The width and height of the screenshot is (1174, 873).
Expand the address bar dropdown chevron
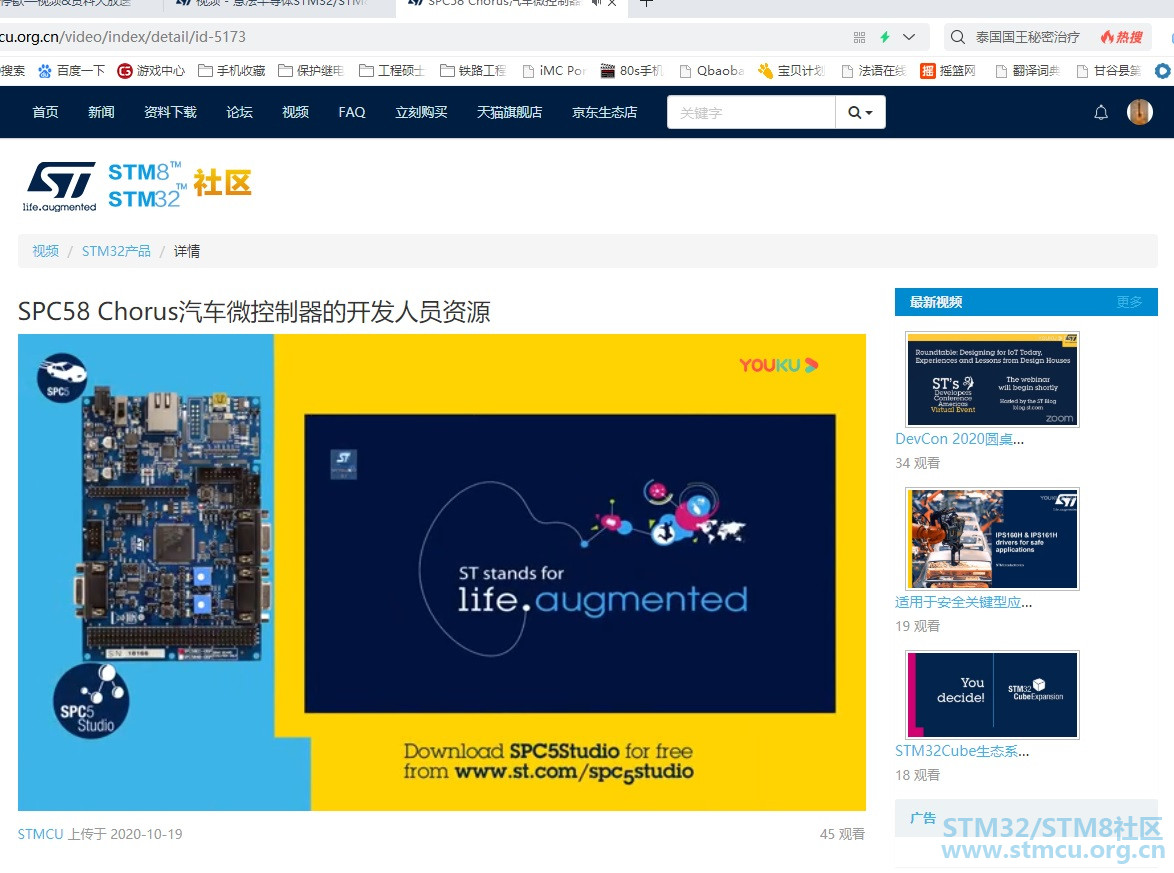coord(909,37)
